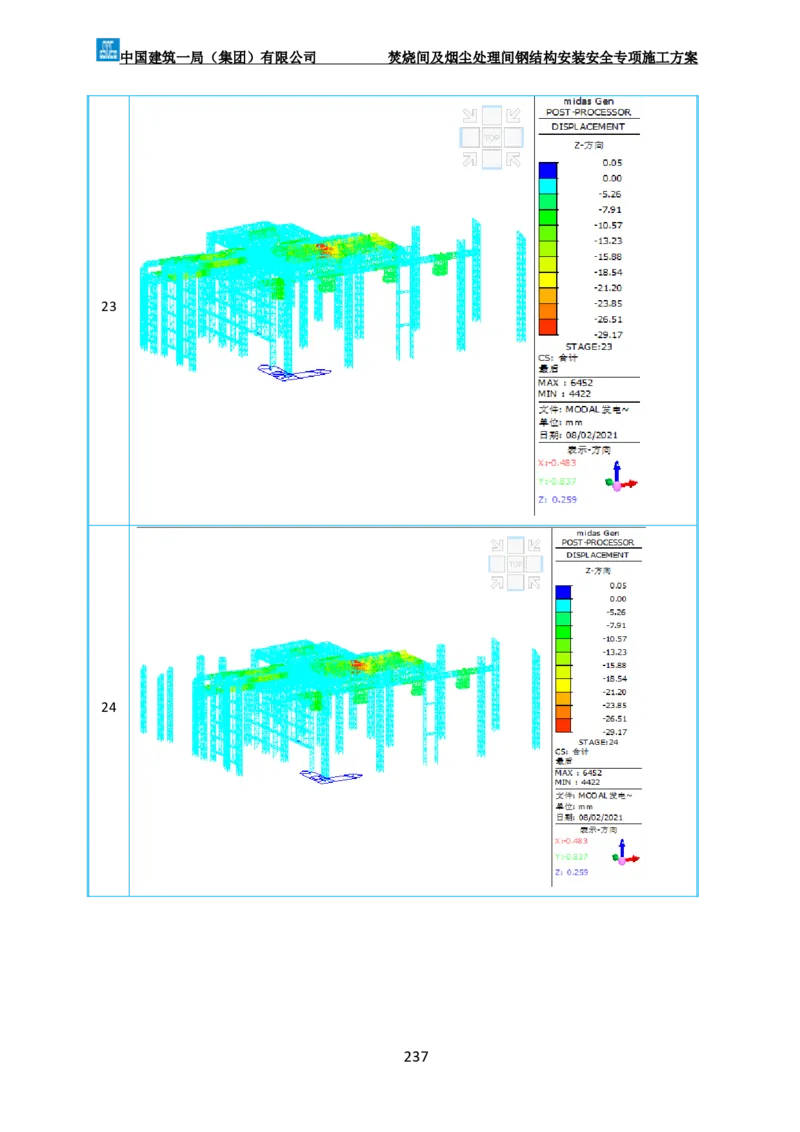Click the DISPLACEMENT heading in upper legend
The height and width of the screenshot is (1132, 800).
(x=588, y=127)
